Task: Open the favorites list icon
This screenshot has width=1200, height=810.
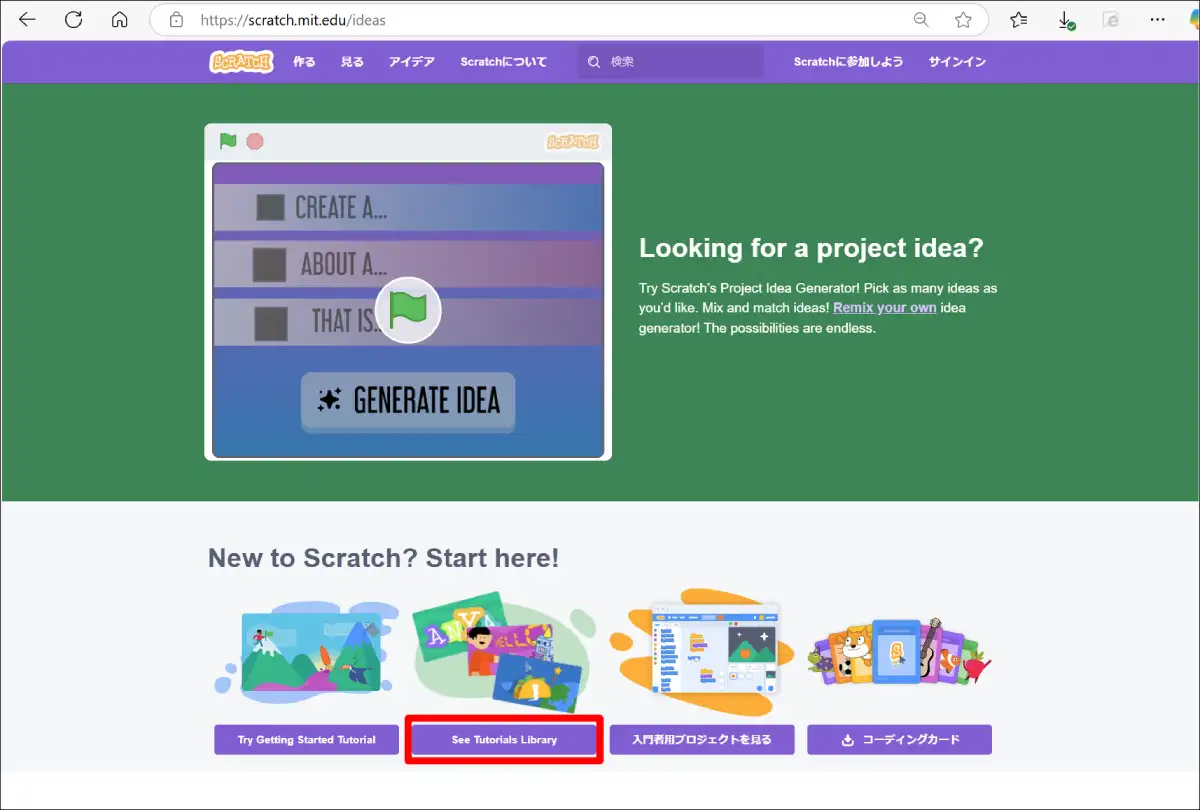Action: pos(1018,20)
